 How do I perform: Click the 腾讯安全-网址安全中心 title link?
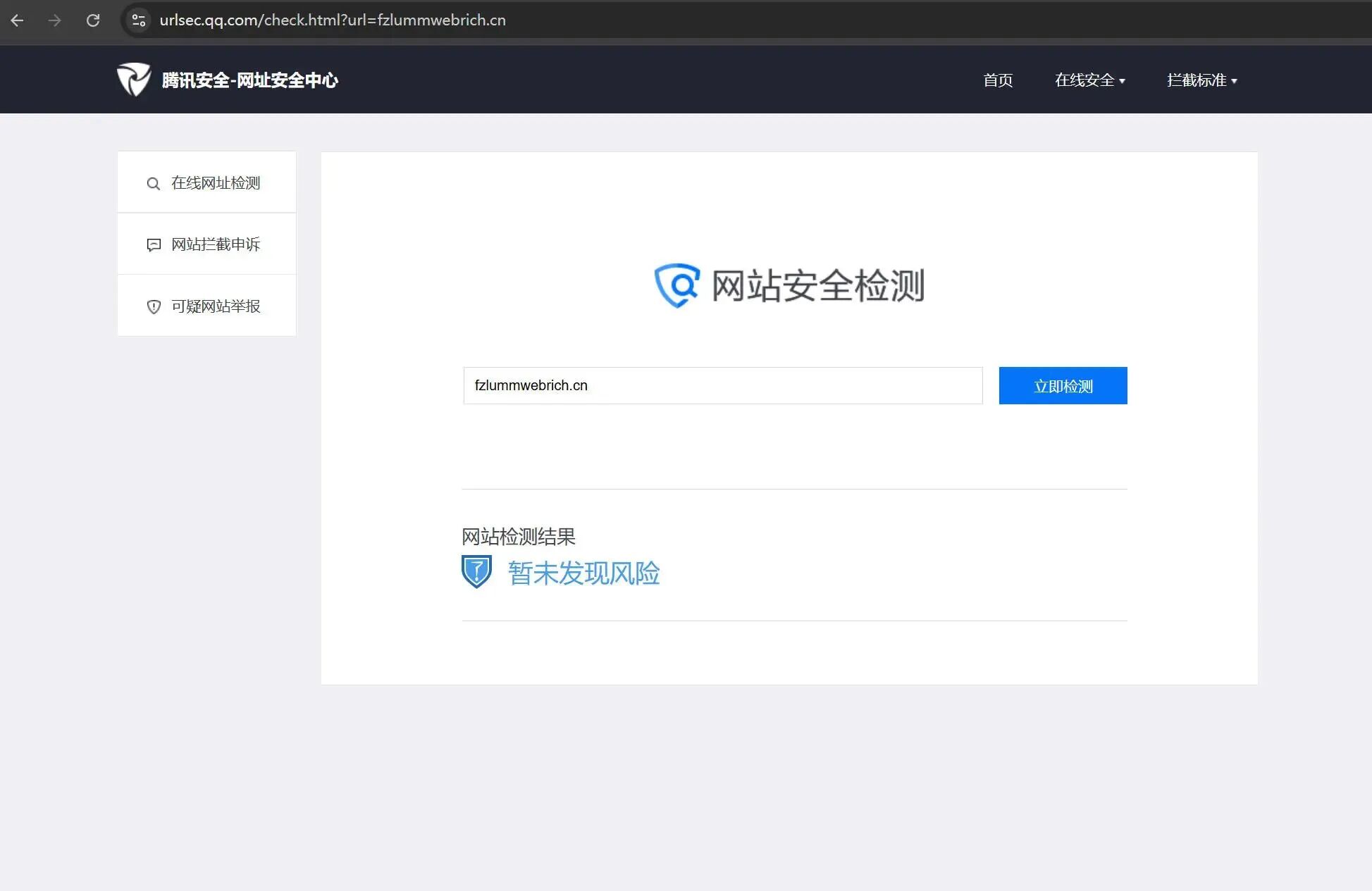click(x=250, y=80)
